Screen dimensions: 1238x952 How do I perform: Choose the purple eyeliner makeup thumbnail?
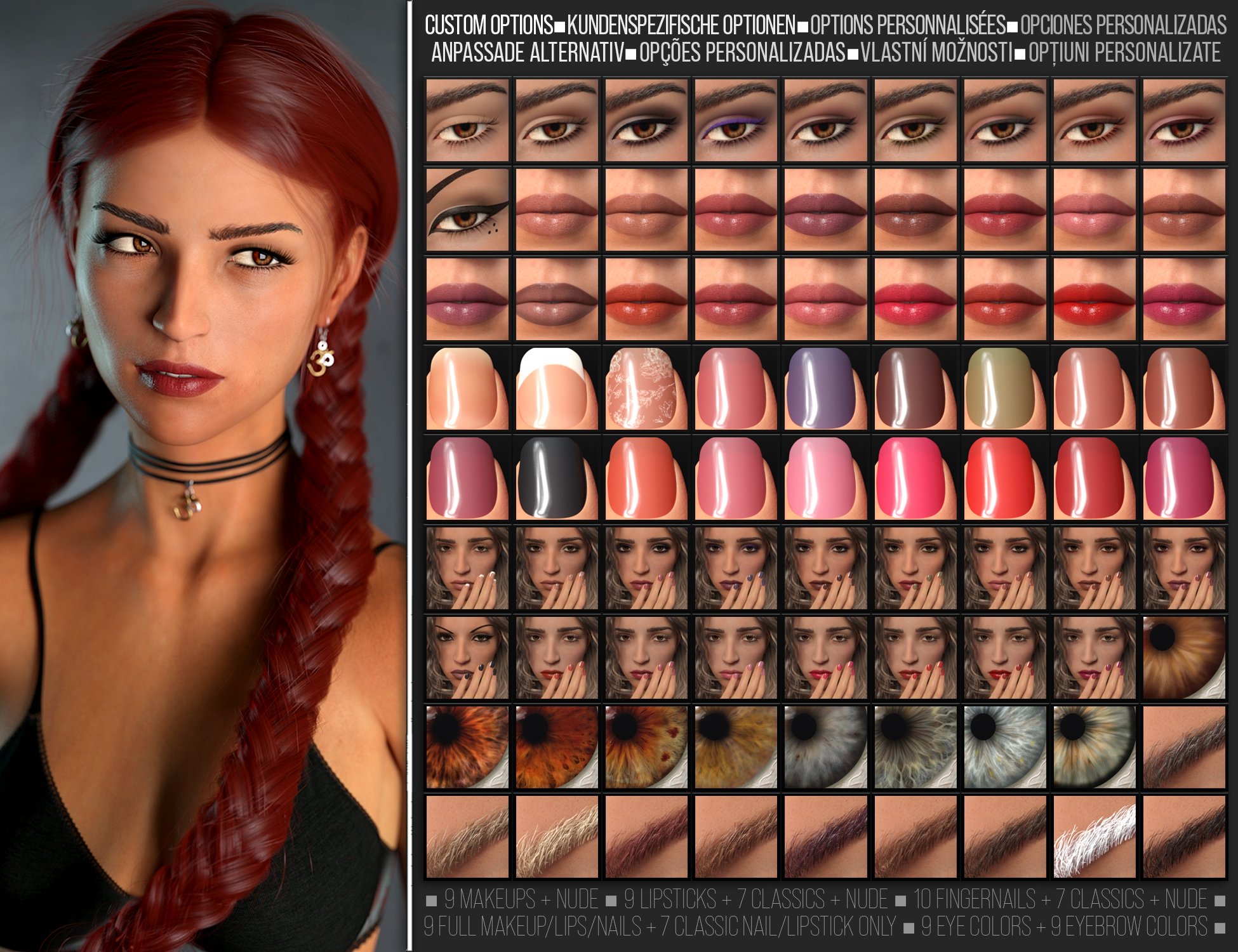click(x=736, y=120)
